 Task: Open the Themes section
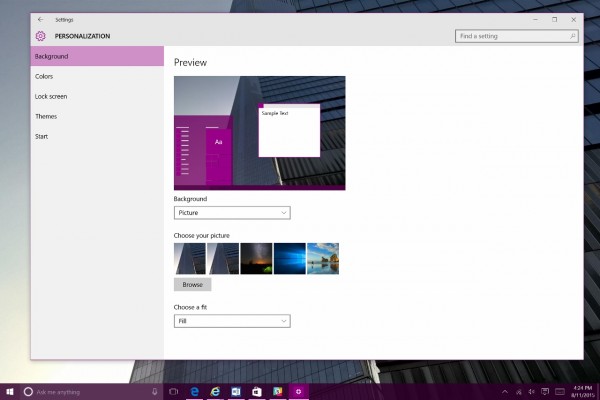tap(97, 116)
